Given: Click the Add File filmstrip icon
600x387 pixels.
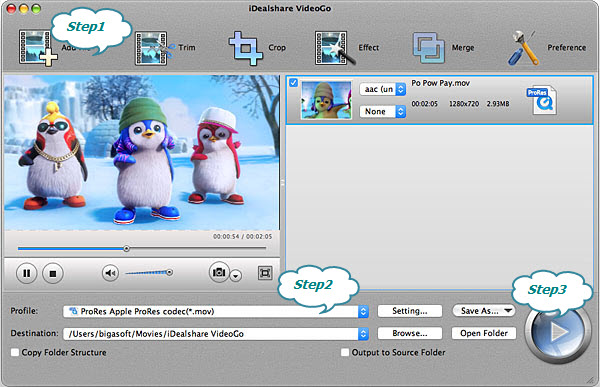Looking at the screenshot, I should pyautogui.click(x=38, y=48).
